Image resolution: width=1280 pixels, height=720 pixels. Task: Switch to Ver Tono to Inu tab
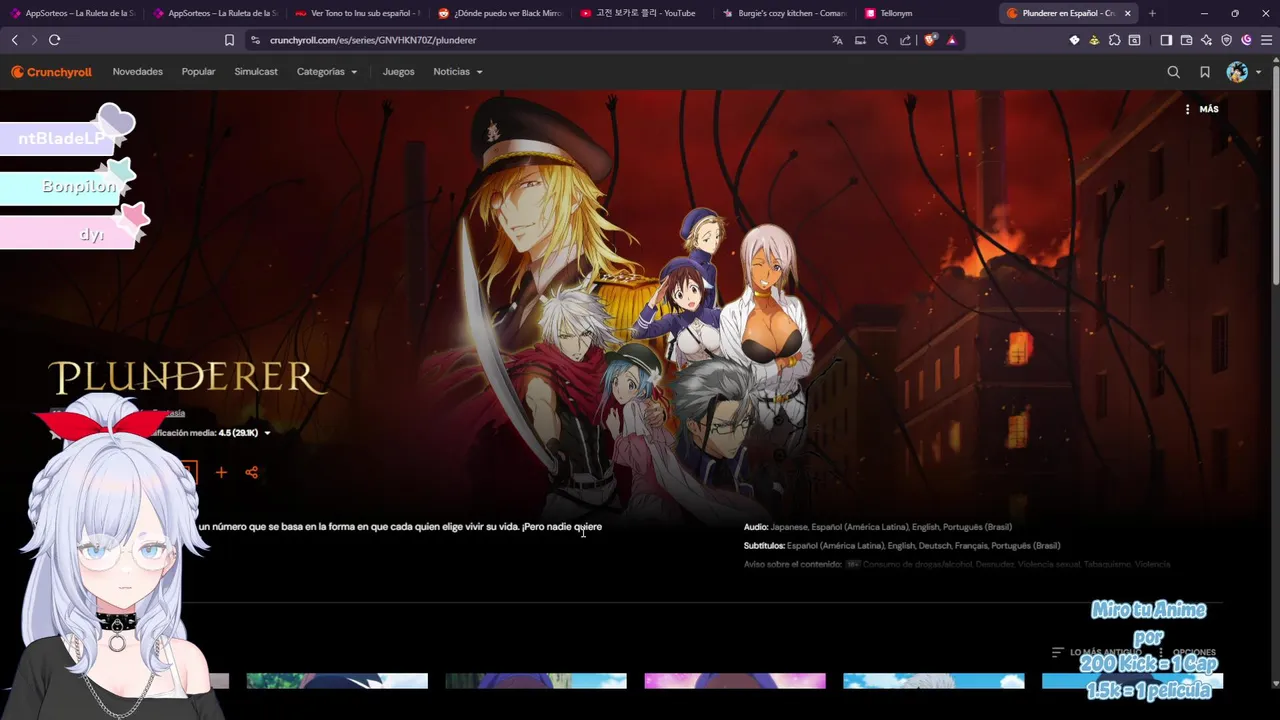[x=357, y=13]
